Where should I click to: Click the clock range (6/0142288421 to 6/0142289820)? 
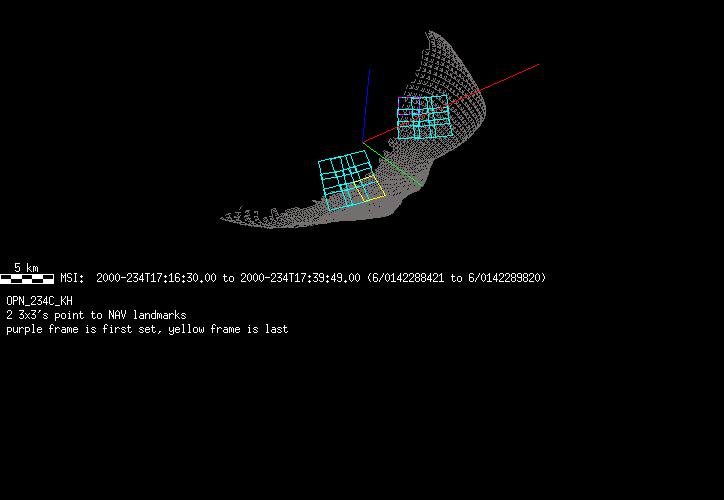457,278
